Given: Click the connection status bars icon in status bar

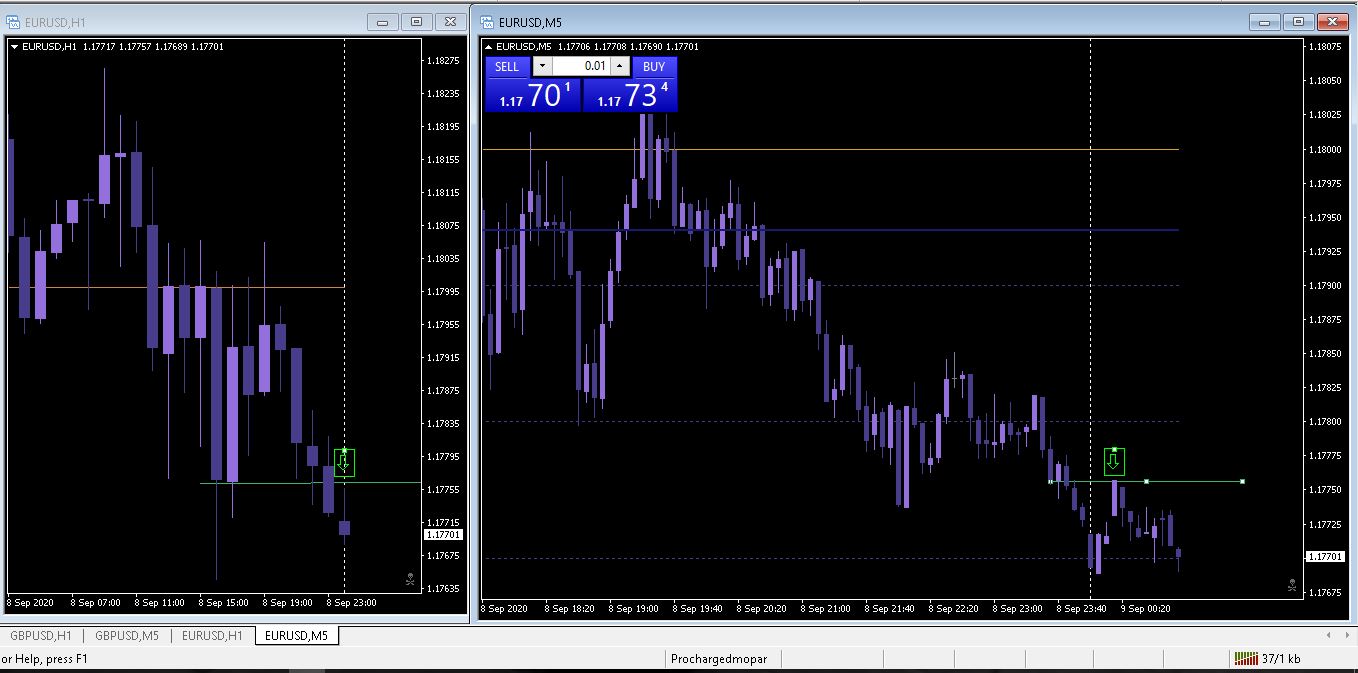Looking at the screenshot, I should 1246,658.
